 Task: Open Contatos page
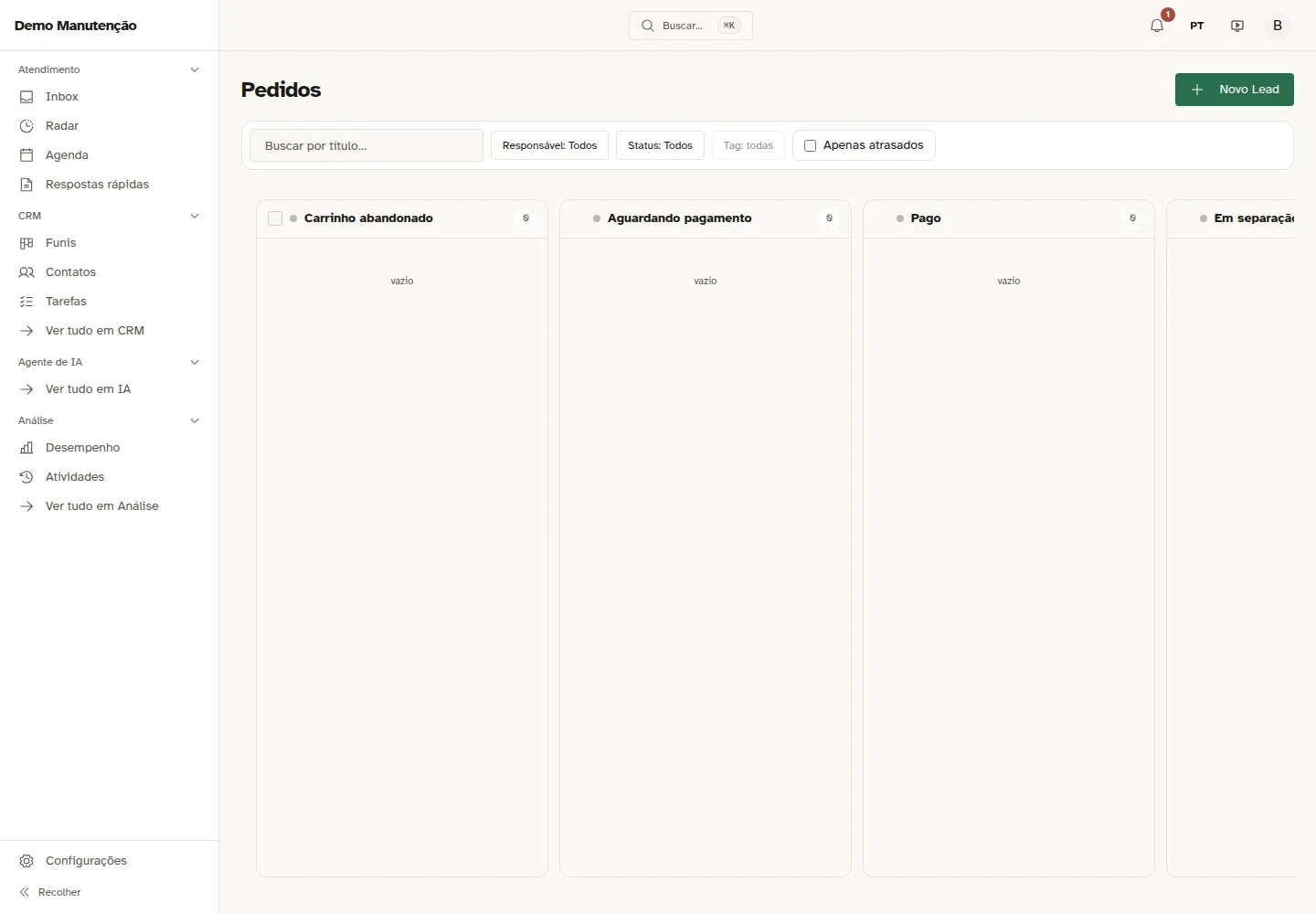110,272
